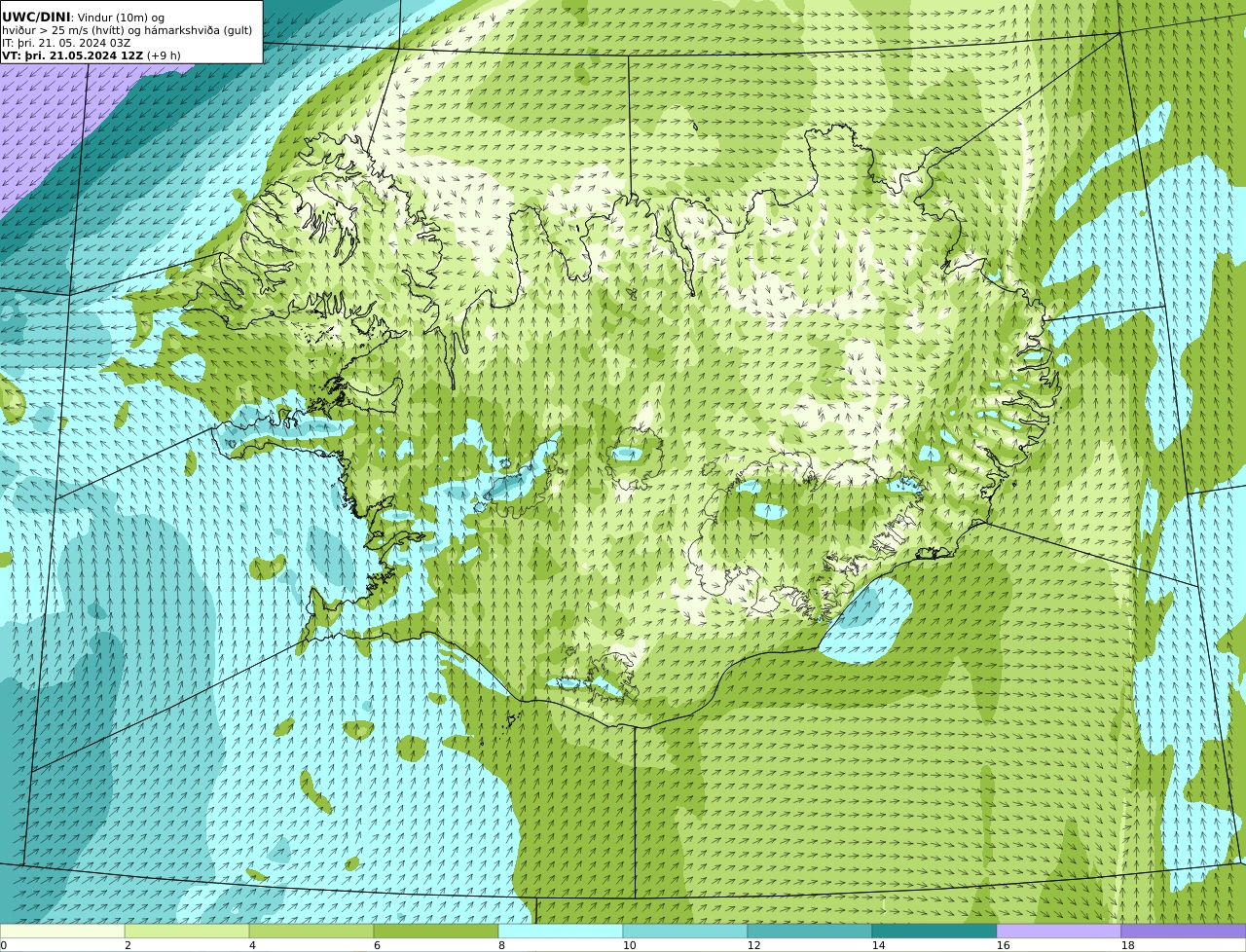Click the 6–8 m/s olive green legend swatch

tap(436, 932)
